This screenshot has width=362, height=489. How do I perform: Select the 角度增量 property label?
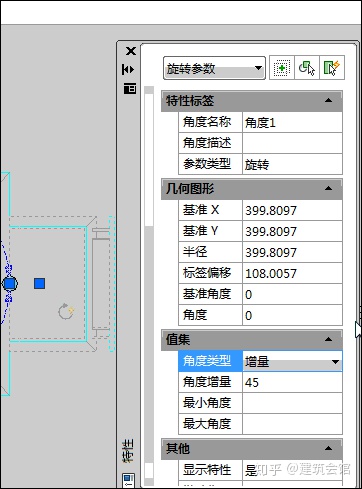point(210,382)
